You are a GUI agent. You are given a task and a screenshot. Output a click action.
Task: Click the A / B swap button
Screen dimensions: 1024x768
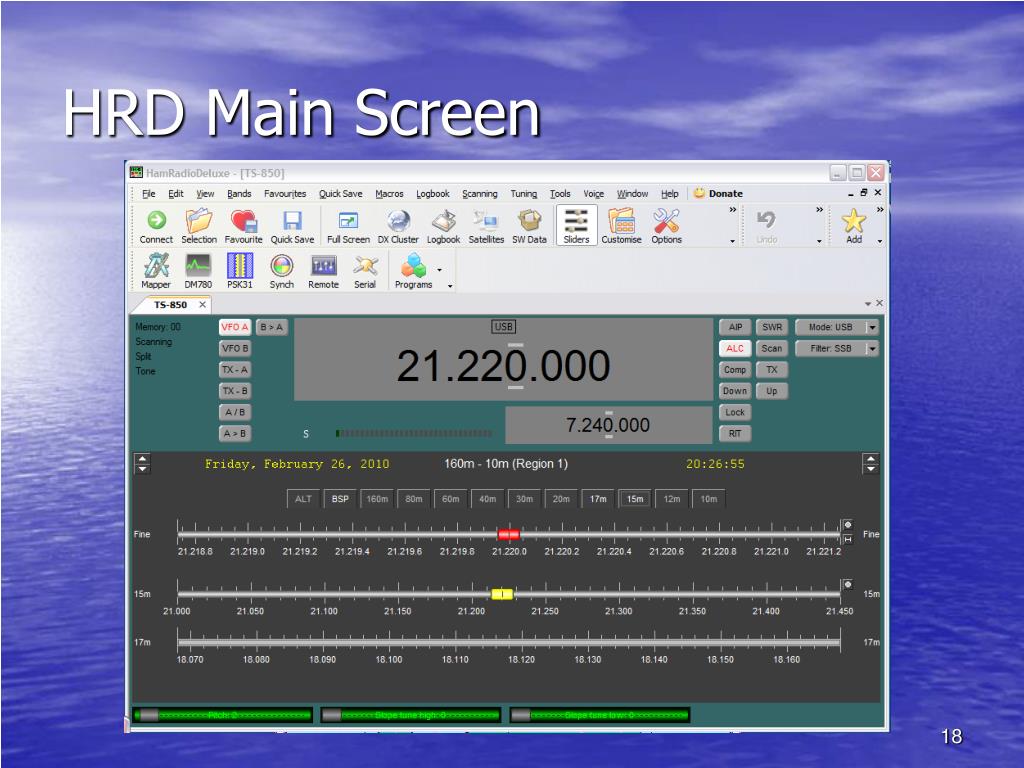pos(234,413)
